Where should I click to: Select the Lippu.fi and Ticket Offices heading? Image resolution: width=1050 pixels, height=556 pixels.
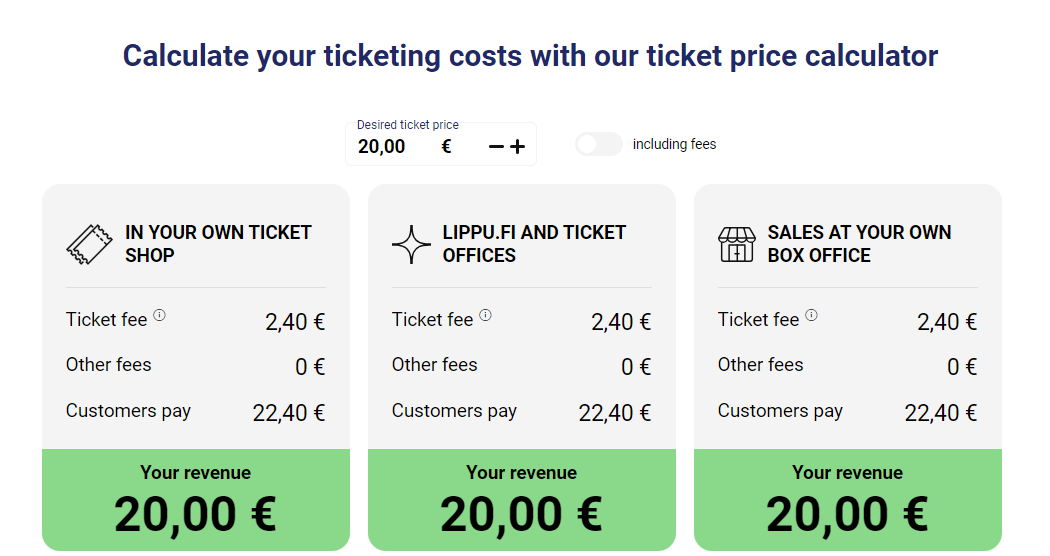534,244
